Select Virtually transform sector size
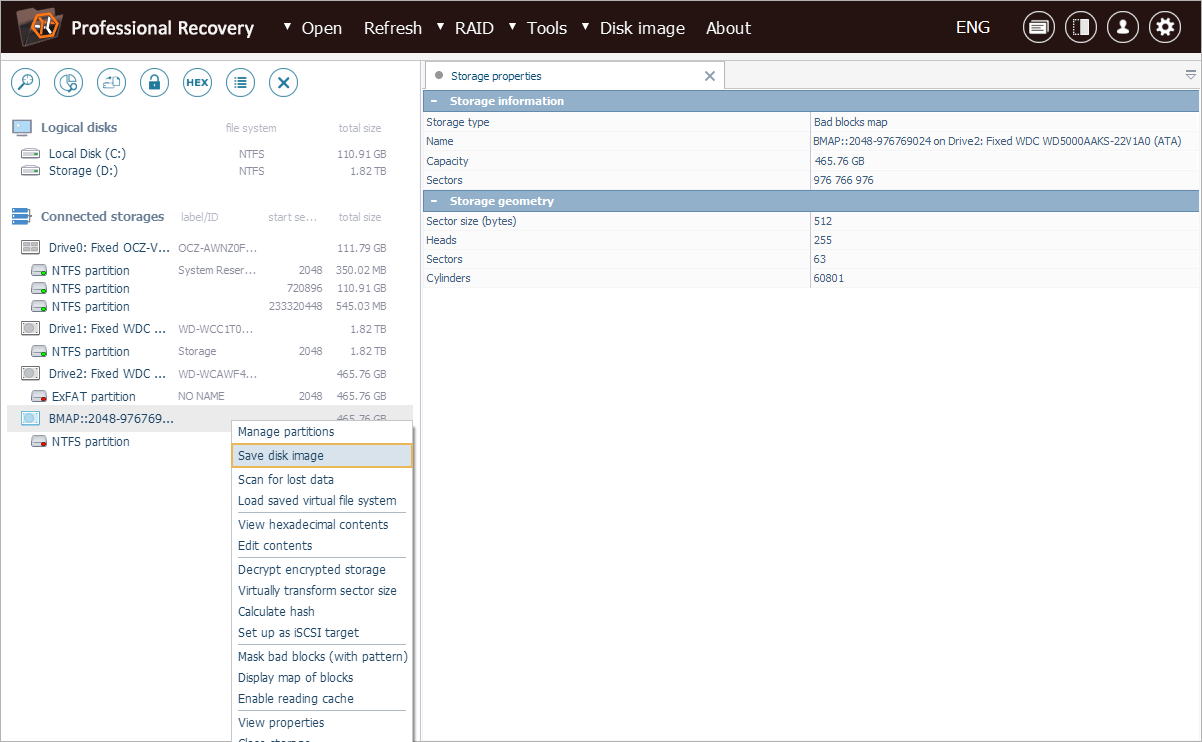The height and width of the screenshot is (742, 1202). (x=321, y=591)
